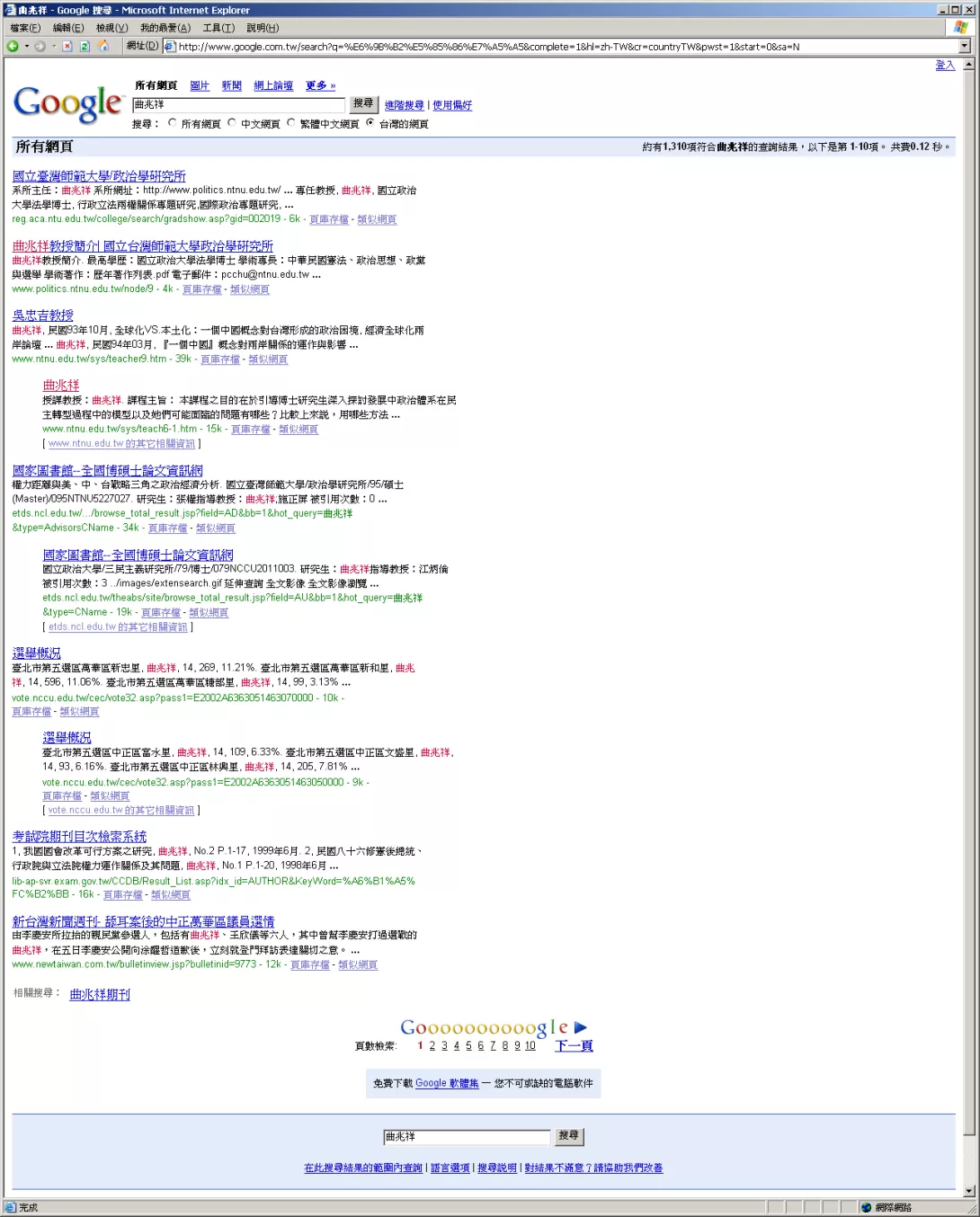Open the 吳忠吉教授 result
The image size is (980, 1217).
coord(43,315)
